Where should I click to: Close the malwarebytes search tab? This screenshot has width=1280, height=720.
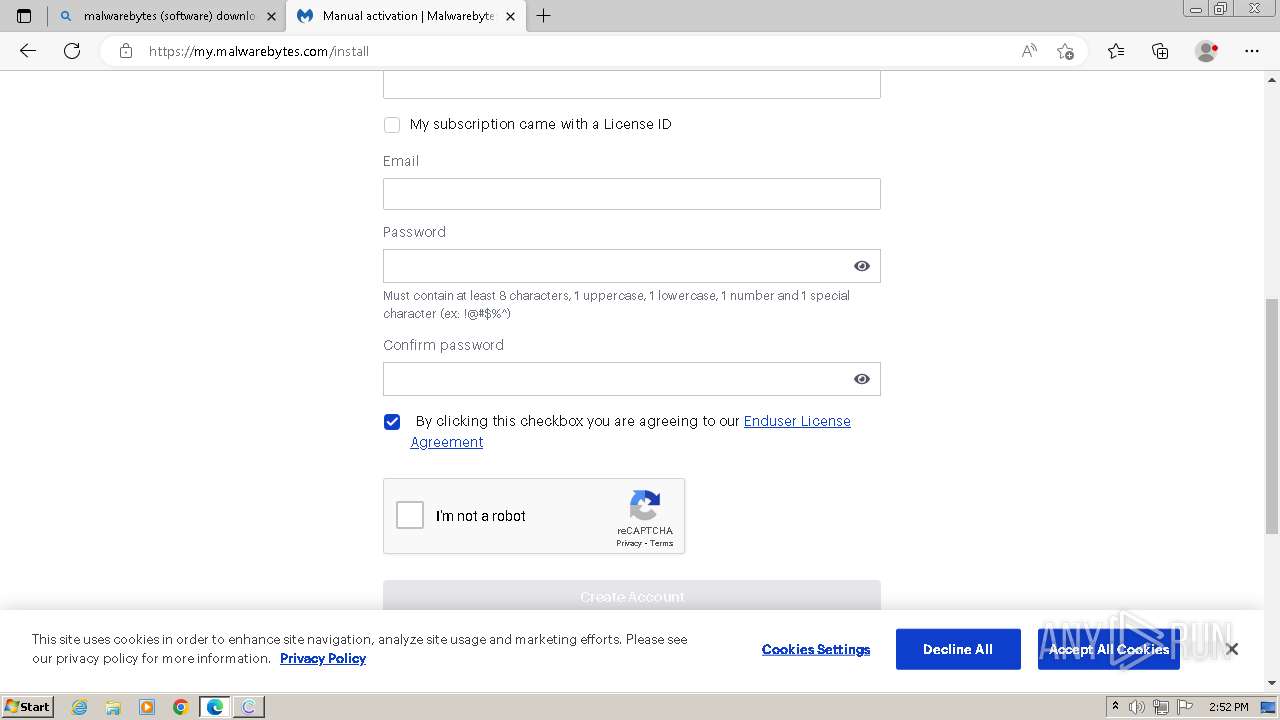(271, 16)
